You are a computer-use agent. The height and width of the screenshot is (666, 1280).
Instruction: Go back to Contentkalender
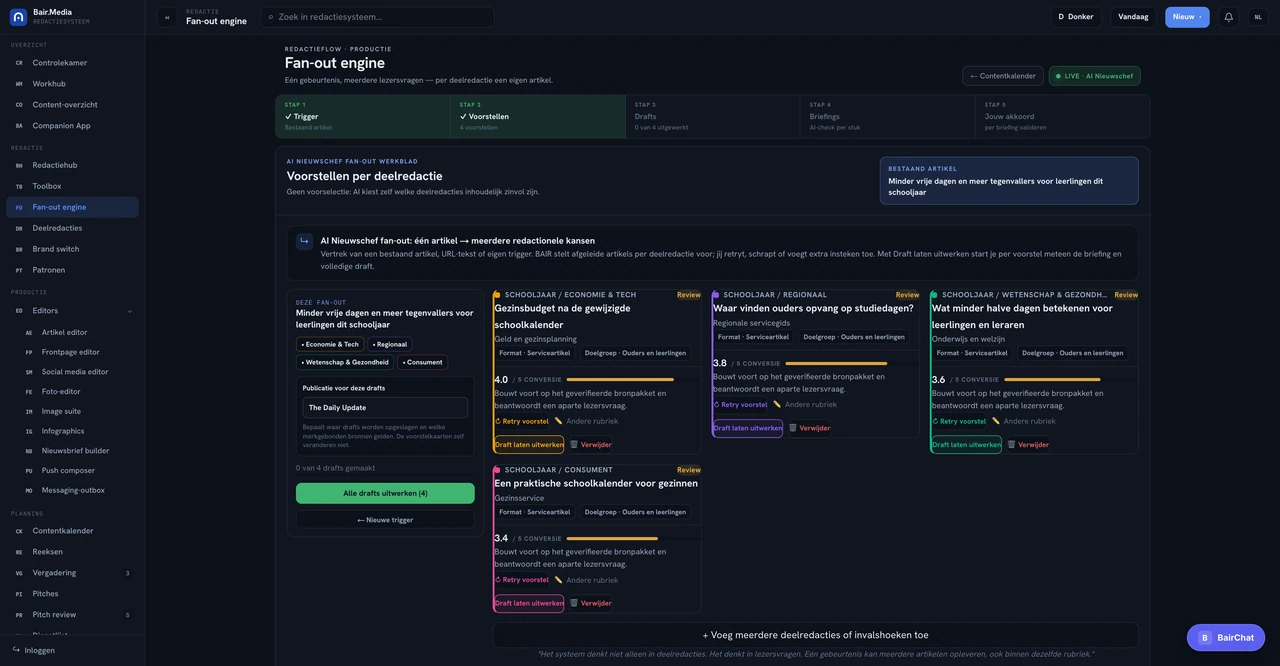click(x=1003, y=76)
